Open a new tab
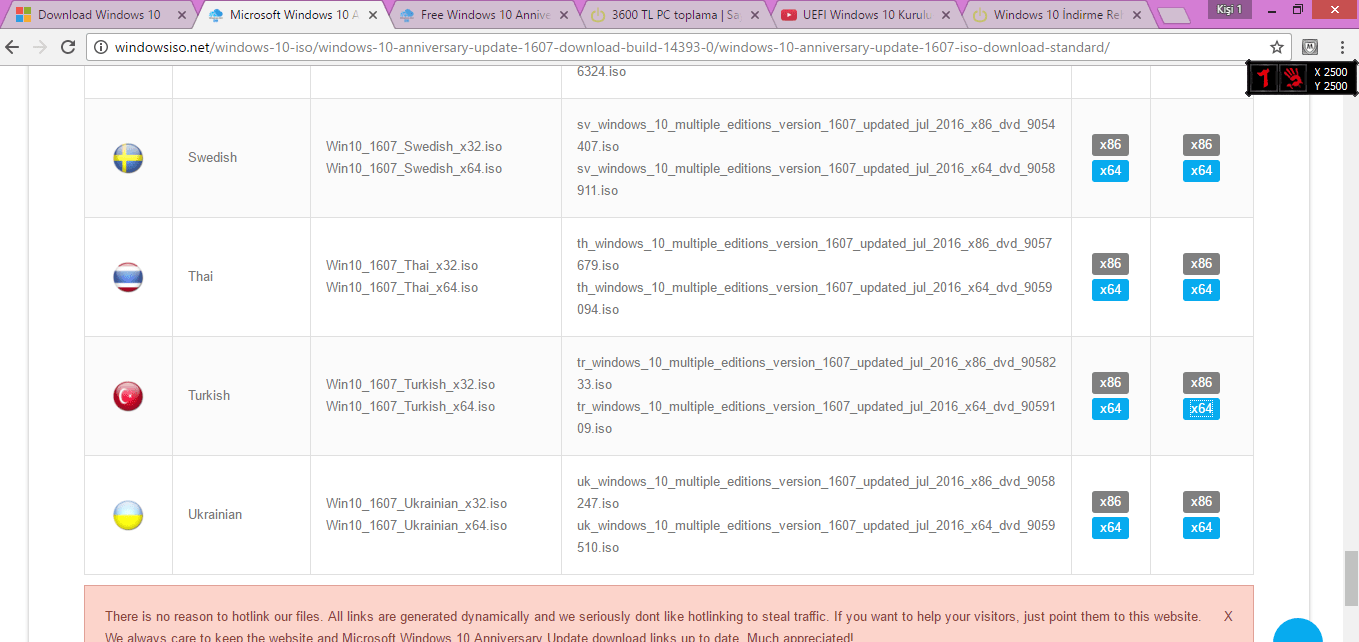 [1173, 16]
